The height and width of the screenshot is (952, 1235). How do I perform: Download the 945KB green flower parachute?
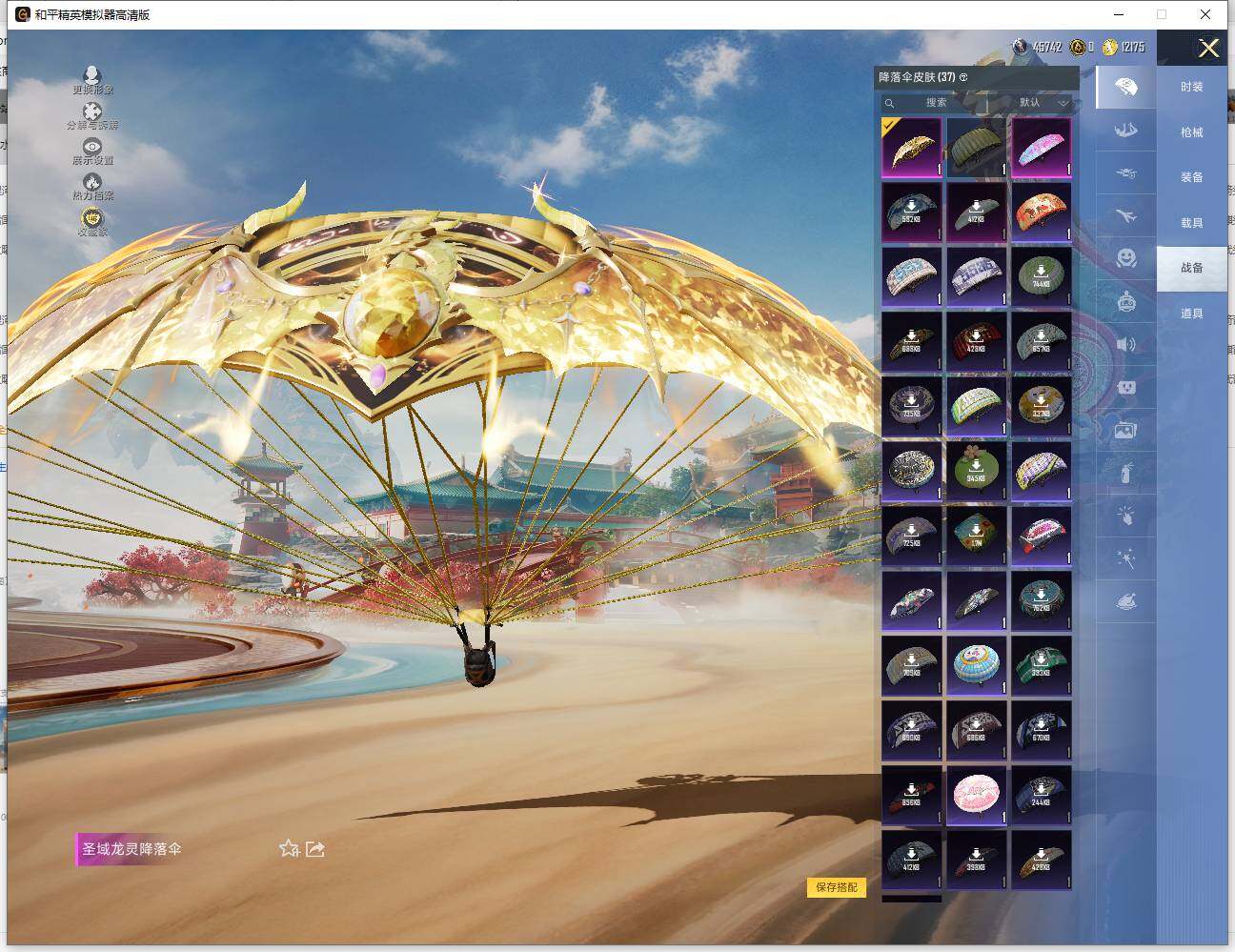click(977, 471)
